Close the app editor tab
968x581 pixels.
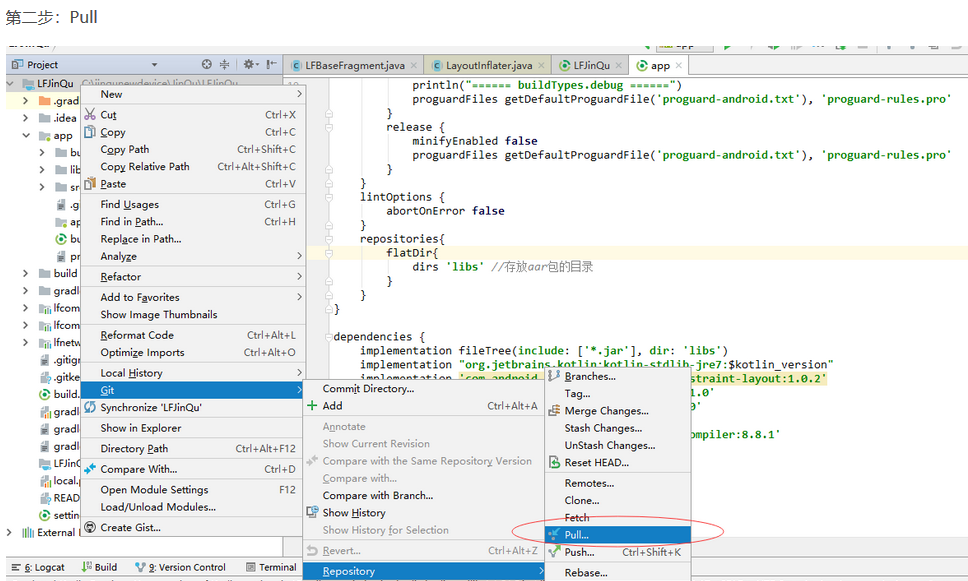[679, 65]
